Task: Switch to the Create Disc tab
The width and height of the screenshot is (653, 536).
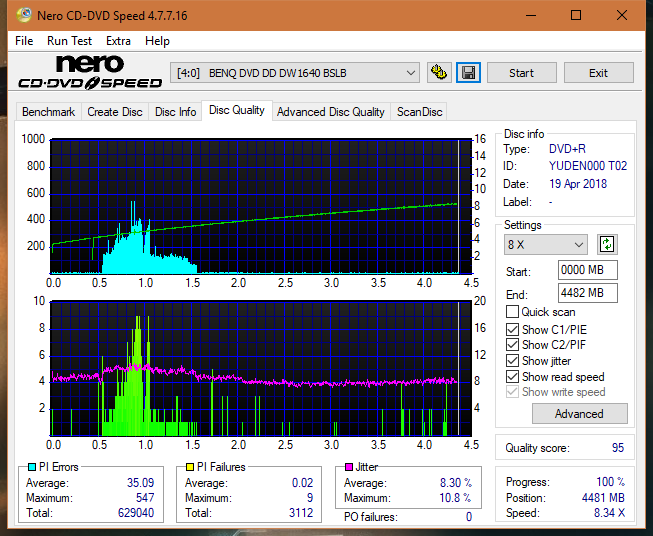Action: (115, 112)
